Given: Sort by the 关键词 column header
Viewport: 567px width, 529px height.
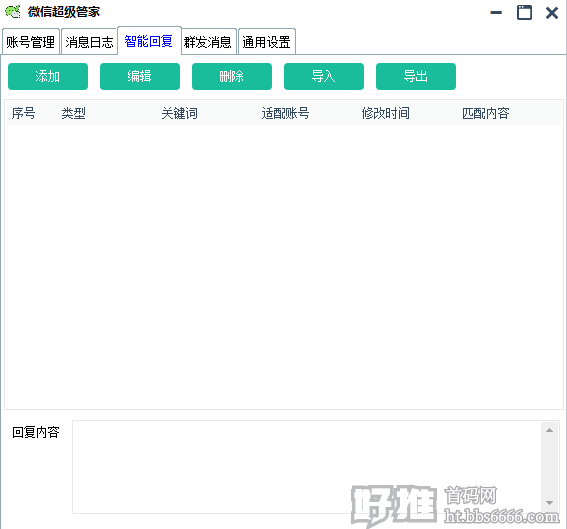Looking at the screenshot, I should 180,113.
